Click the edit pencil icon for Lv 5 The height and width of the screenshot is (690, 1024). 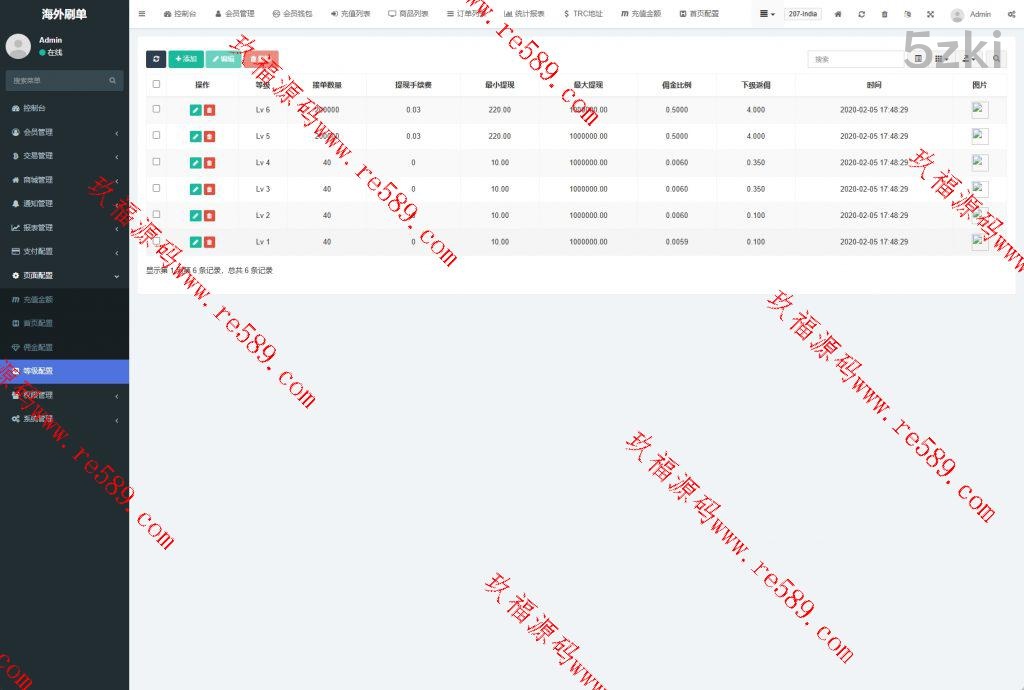tap(195, 136)
